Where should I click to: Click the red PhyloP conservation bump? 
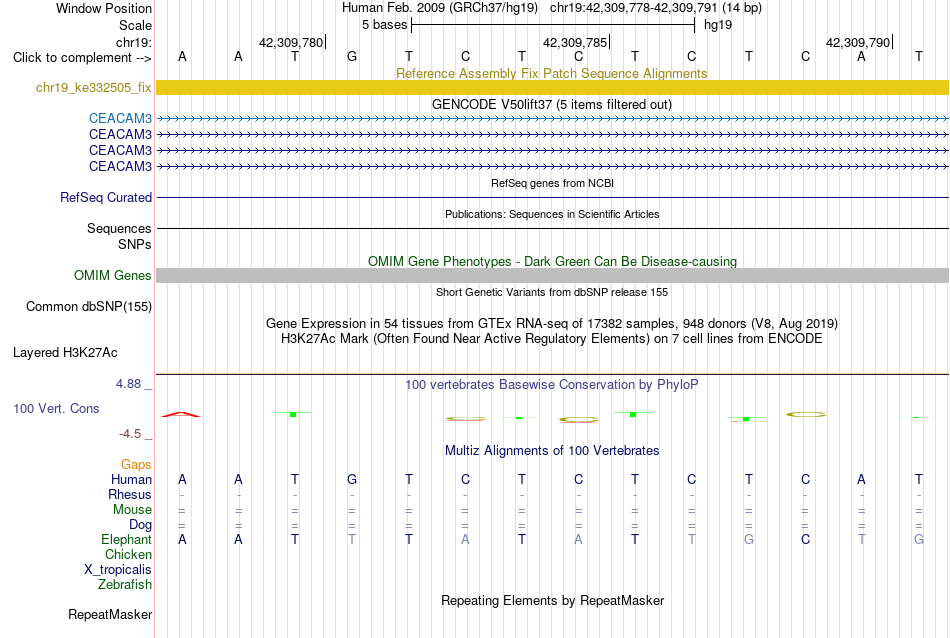coord(181,414)
